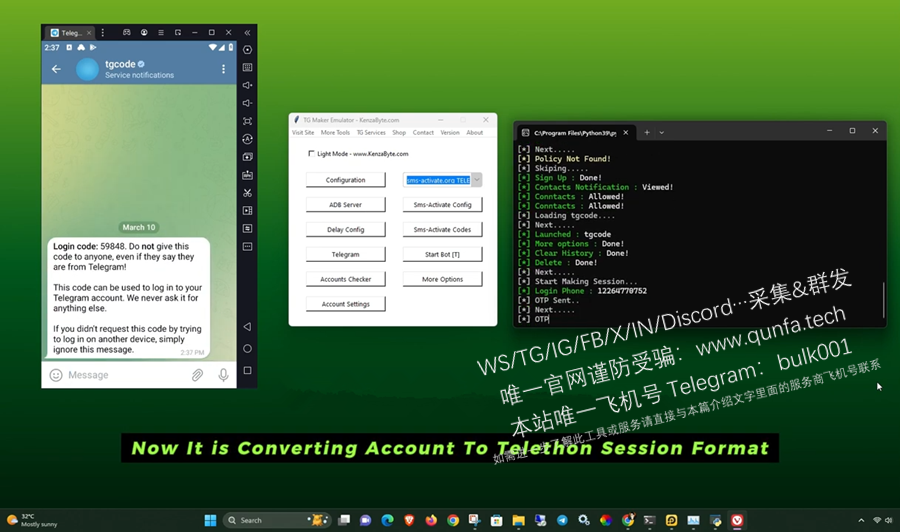The height and width of the screenshot is (532, 900).
Task: Open the Version menu
Action: tap(450, 133)
